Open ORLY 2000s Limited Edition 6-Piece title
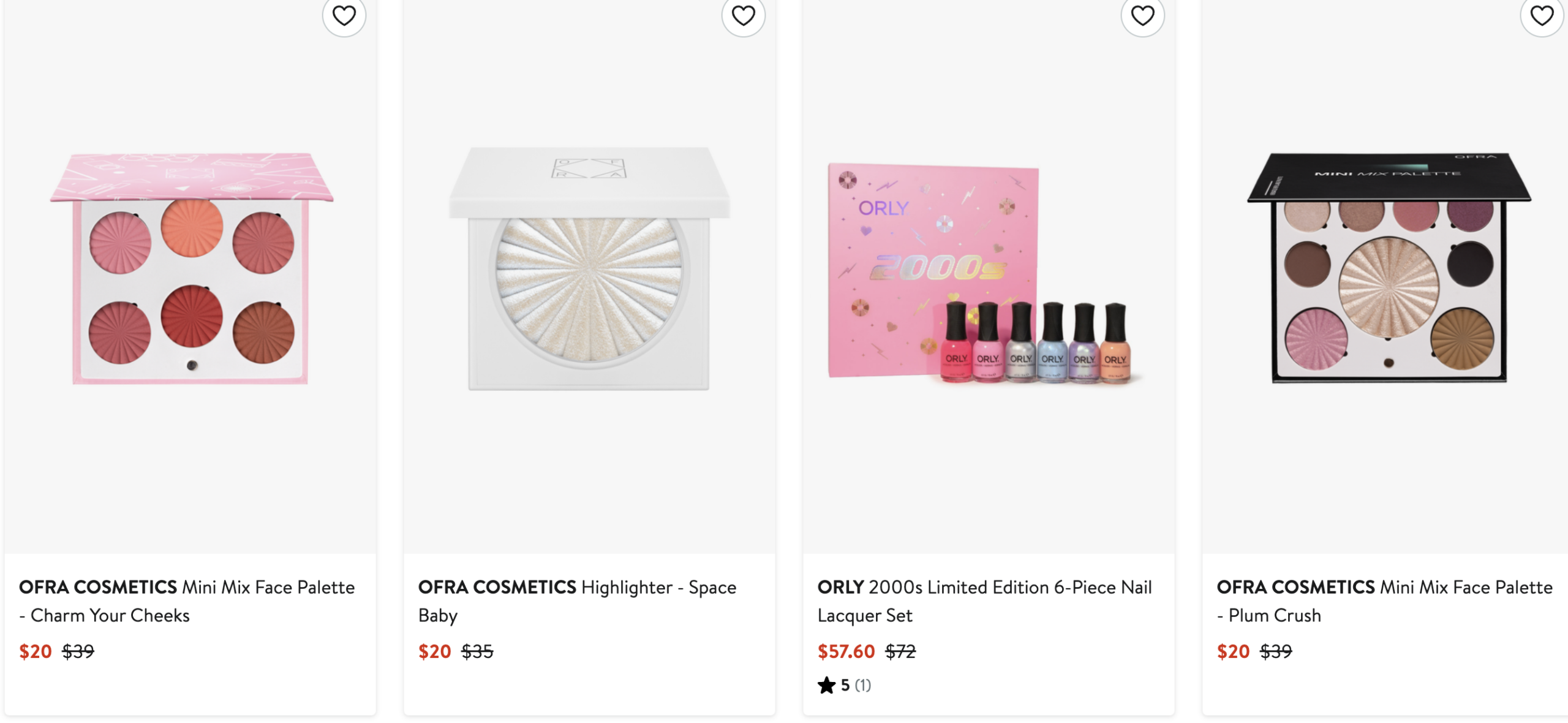 (985, 601)
